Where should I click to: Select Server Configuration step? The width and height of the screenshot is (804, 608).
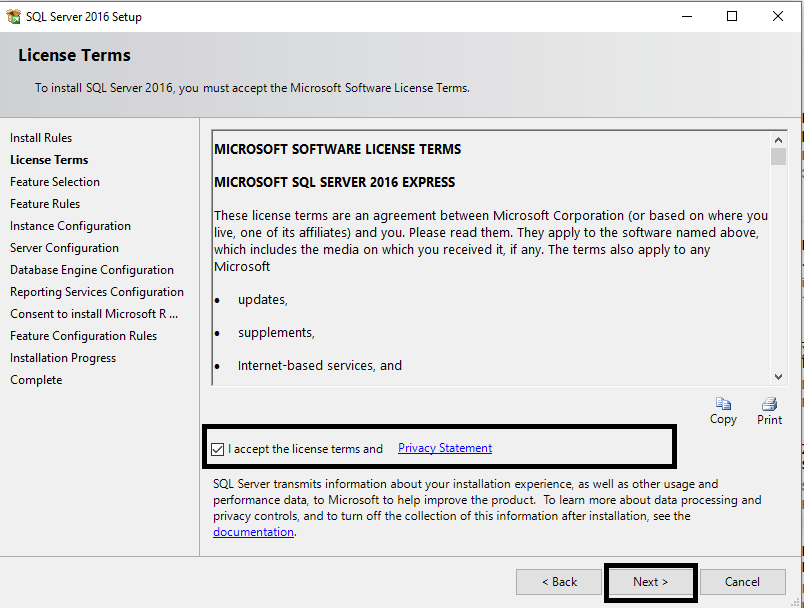[64, 247]
